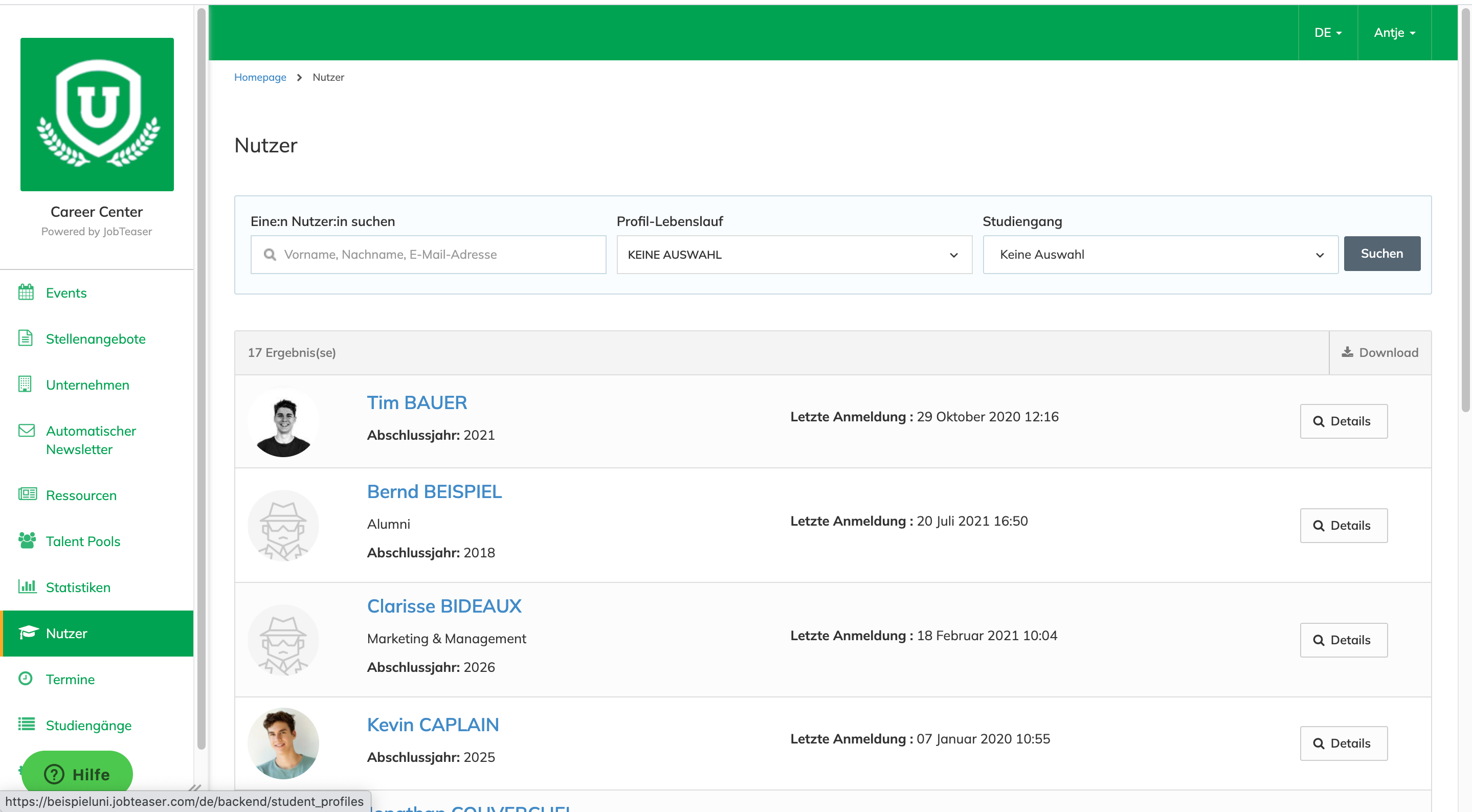Click the Career Center university logo

point(97,115)
